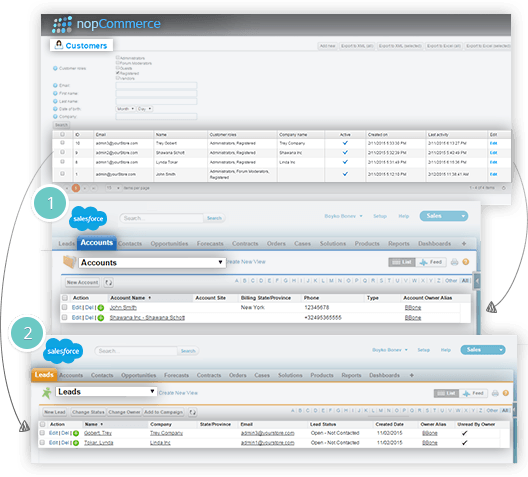Image resolution: width=528 pixels, height=477 pixels.
Task: Click the Customer roles help icon
Action: [55, 68]
